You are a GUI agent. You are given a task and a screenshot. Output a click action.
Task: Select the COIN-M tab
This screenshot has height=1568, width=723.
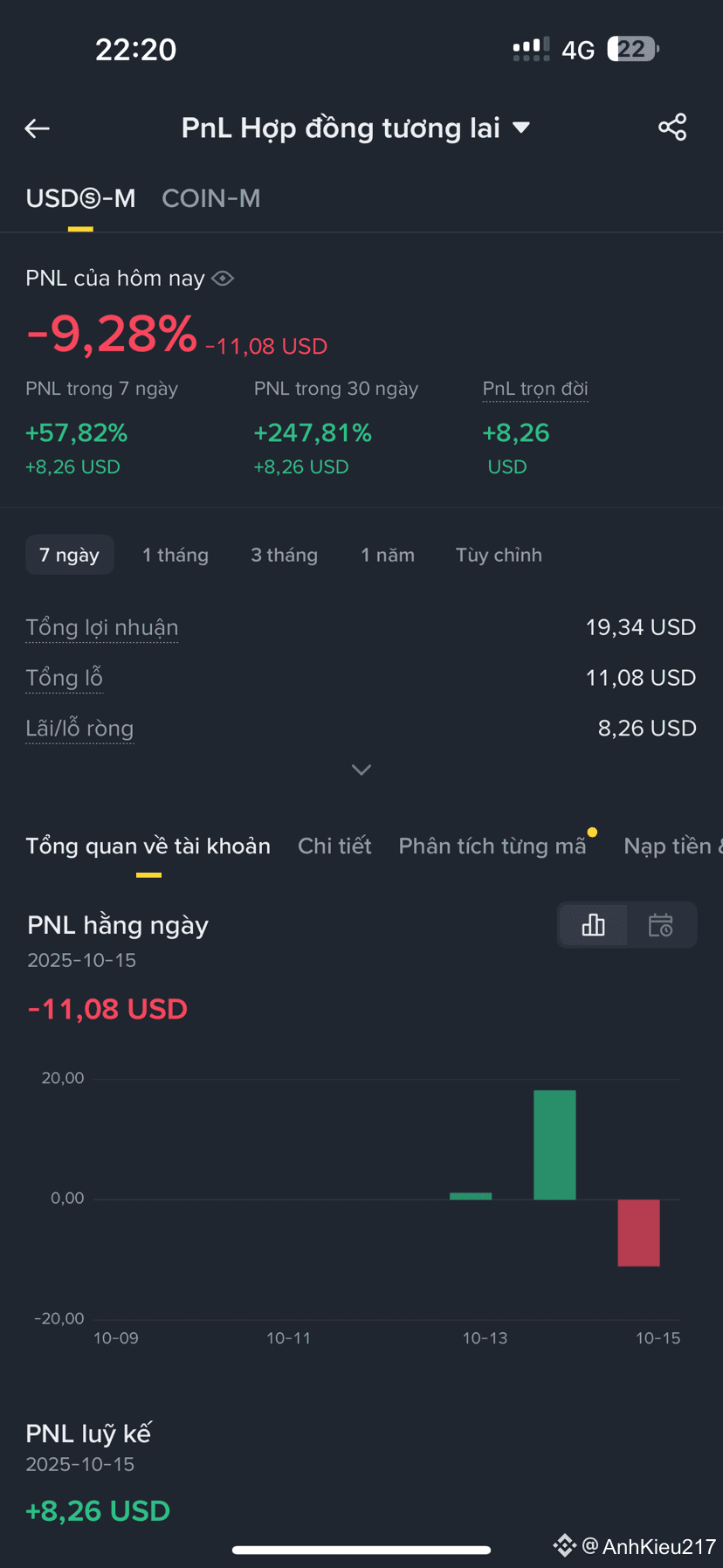click(x=211, y=198)
